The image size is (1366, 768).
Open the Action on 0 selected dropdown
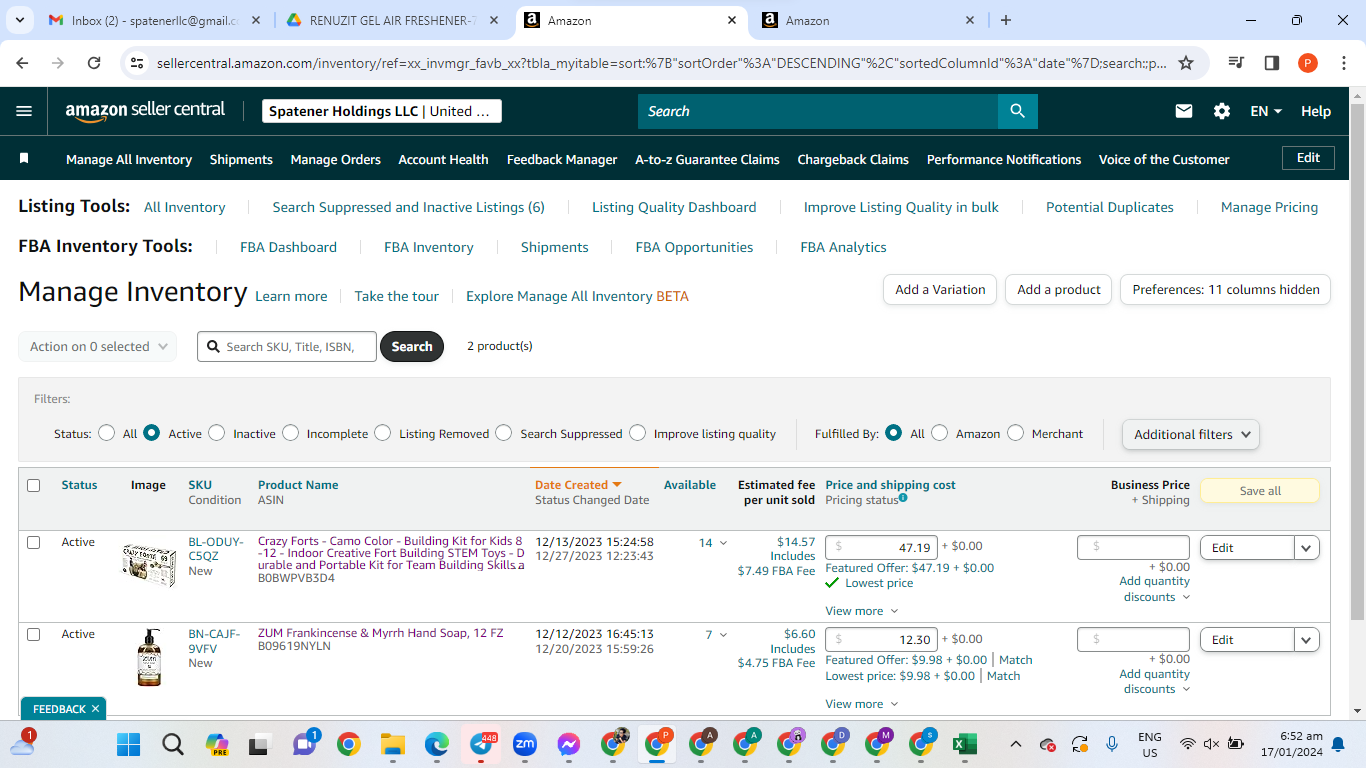point(98,346)
